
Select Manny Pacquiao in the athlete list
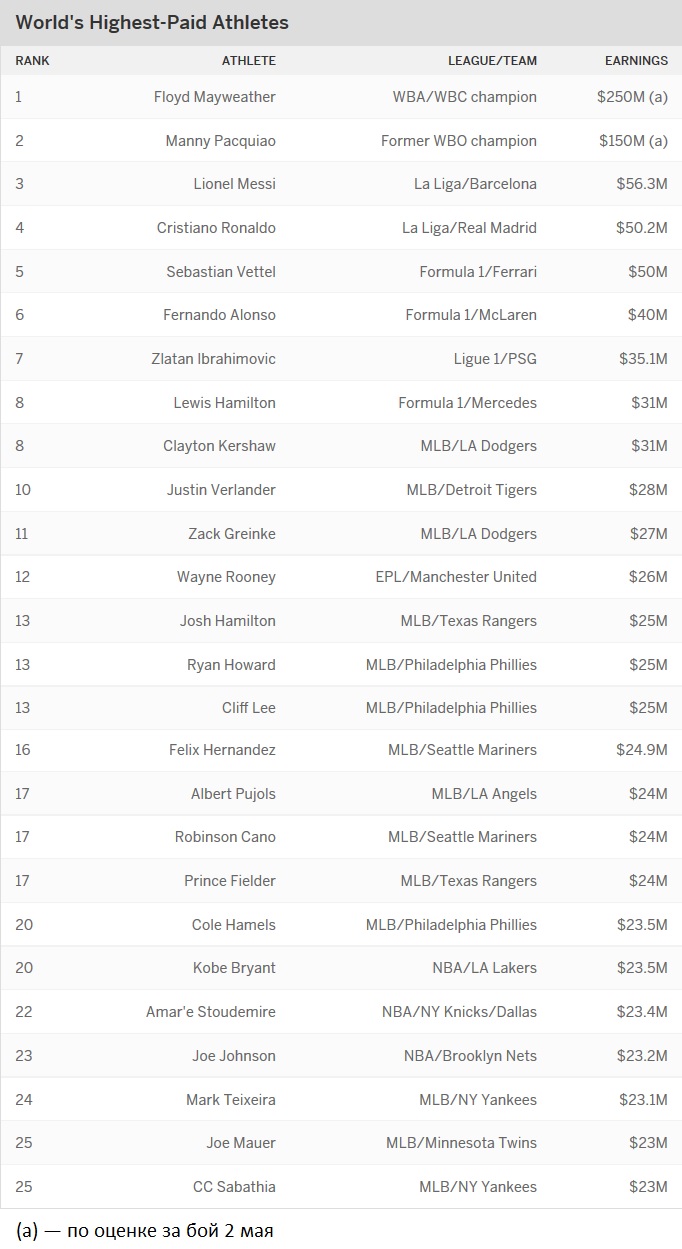220,141
